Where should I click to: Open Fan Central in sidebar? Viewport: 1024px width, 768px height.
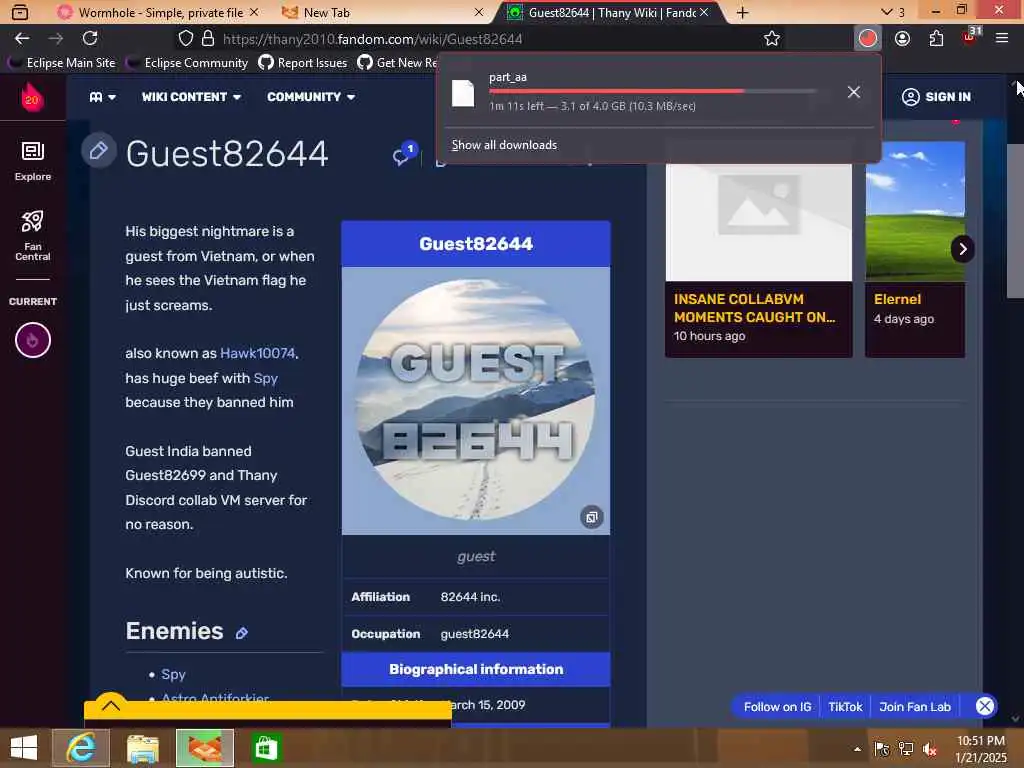pyautogui.click(x=33, y=236)
